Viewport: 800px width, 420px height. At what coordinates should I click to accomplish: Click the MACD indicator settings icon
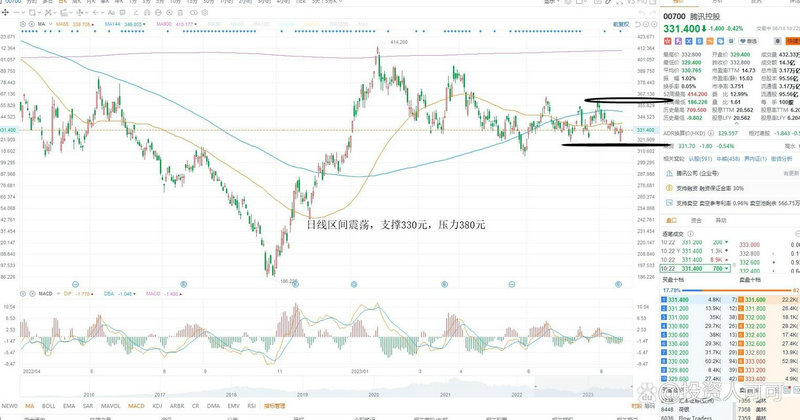(x=23, y=294)
